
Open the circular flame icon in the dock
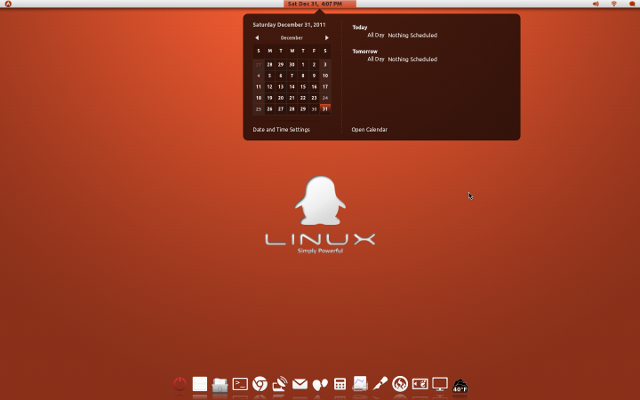tap(400, 384)
